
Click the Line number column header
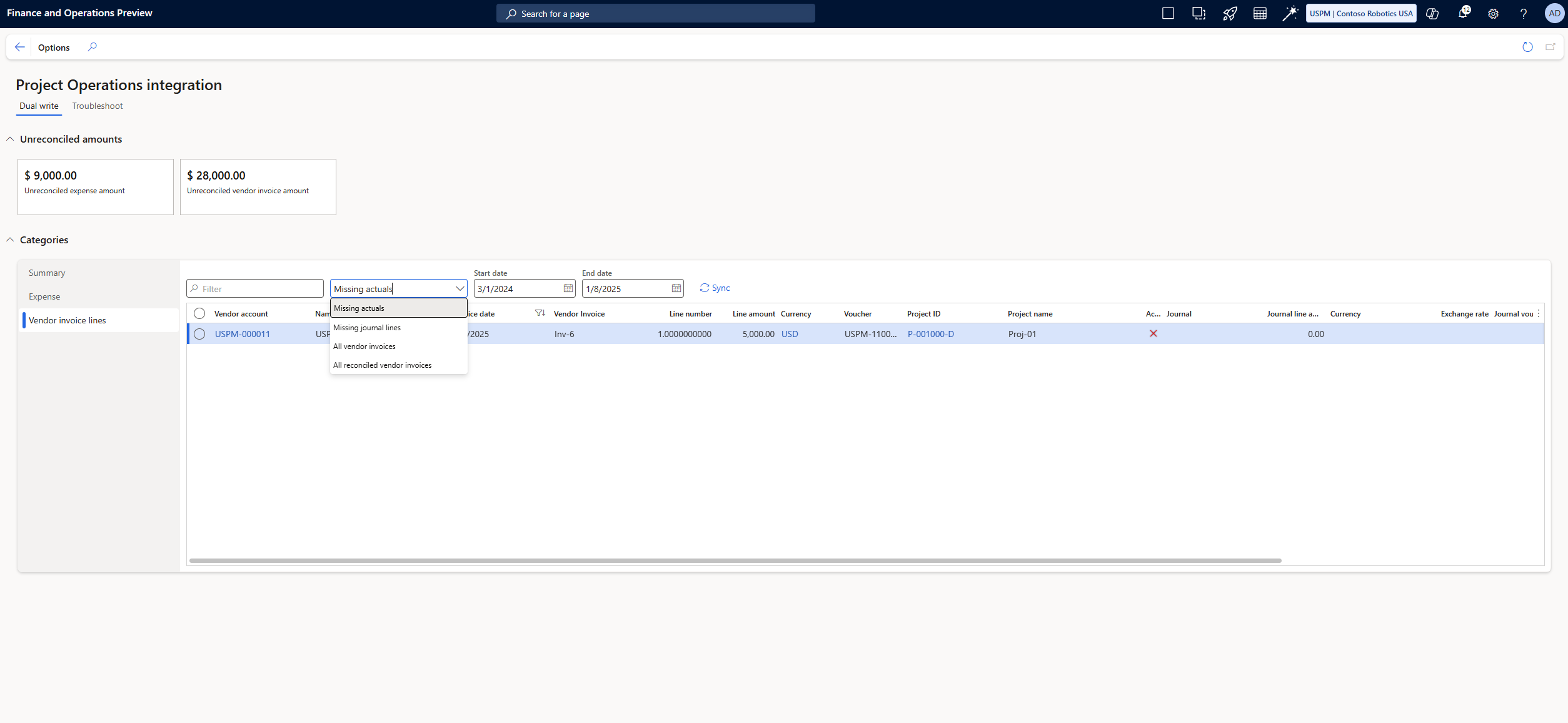click(x=690, y=314)
